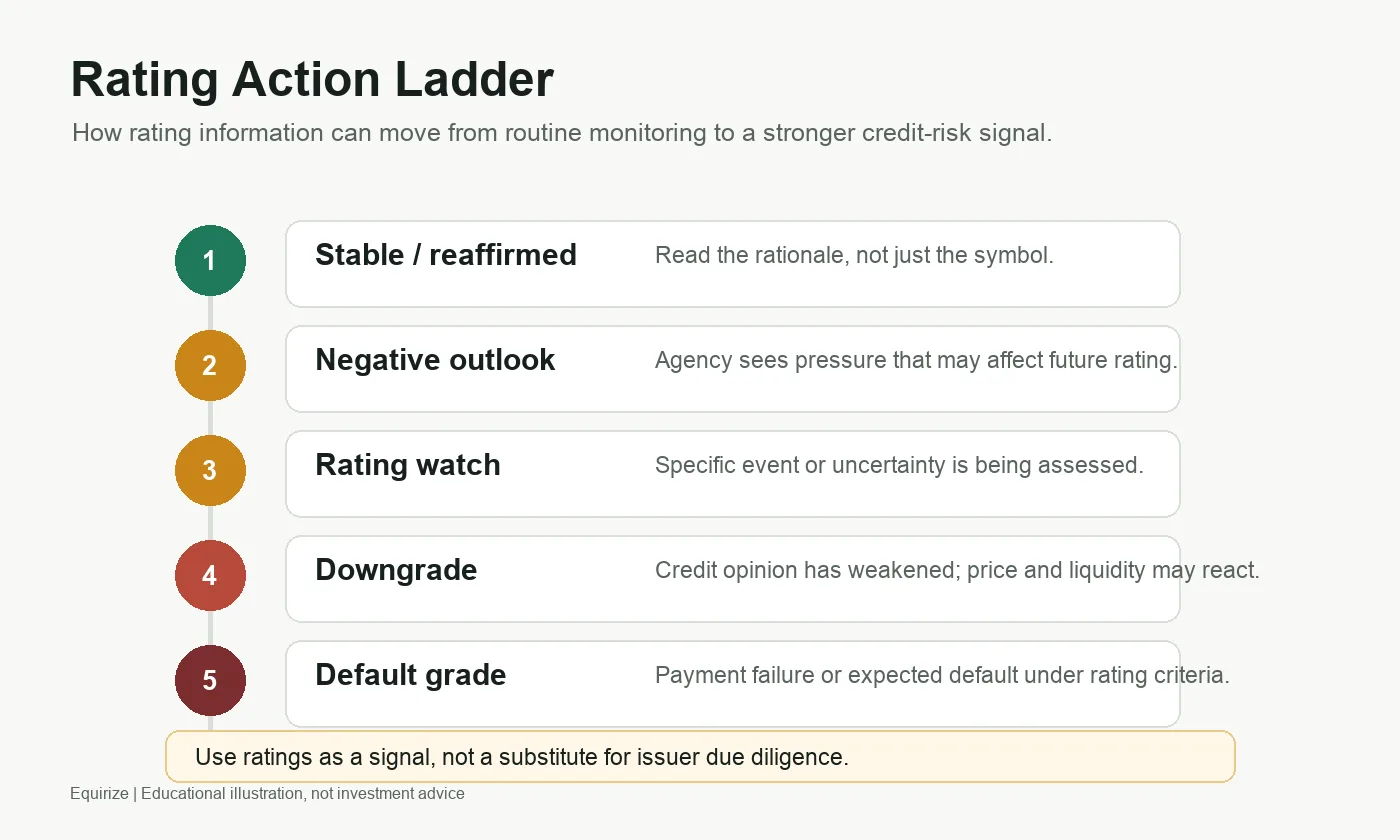Select 'Credit opinion has weakened' description
This screenshot has width=1400, height=840.
tap(957, 570)
